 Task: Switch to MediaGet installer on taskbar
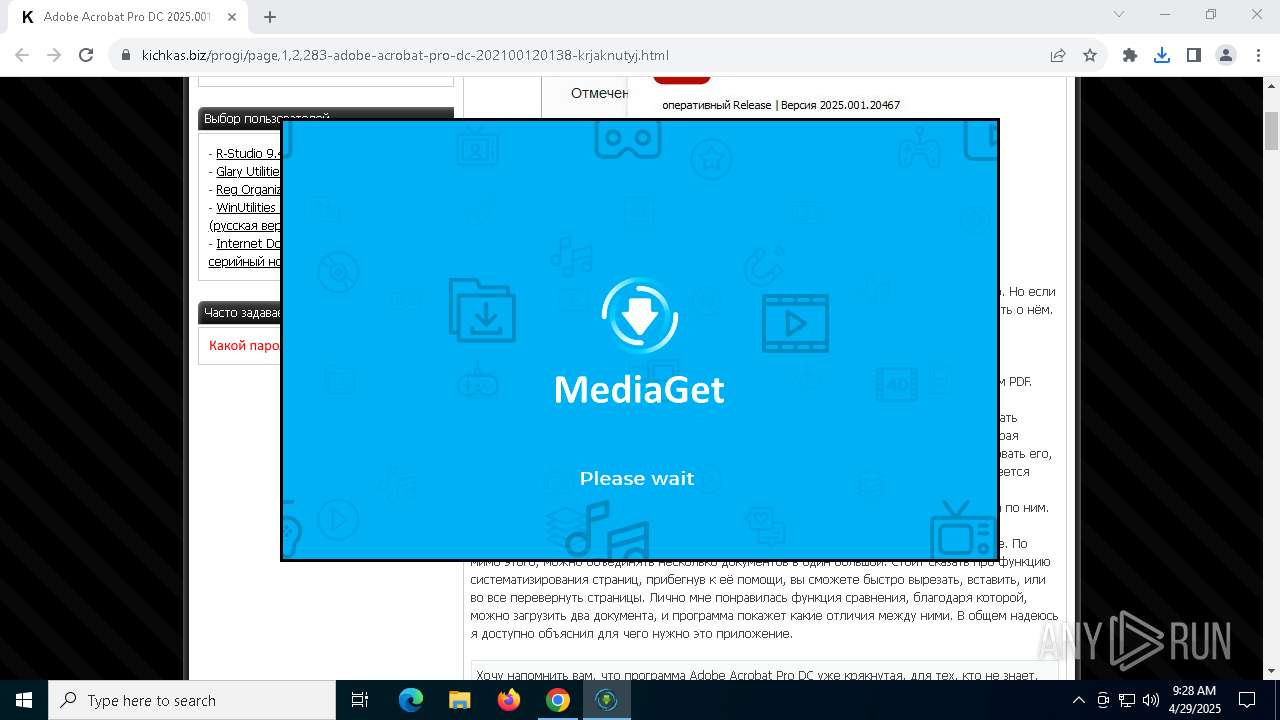[607, 700]
